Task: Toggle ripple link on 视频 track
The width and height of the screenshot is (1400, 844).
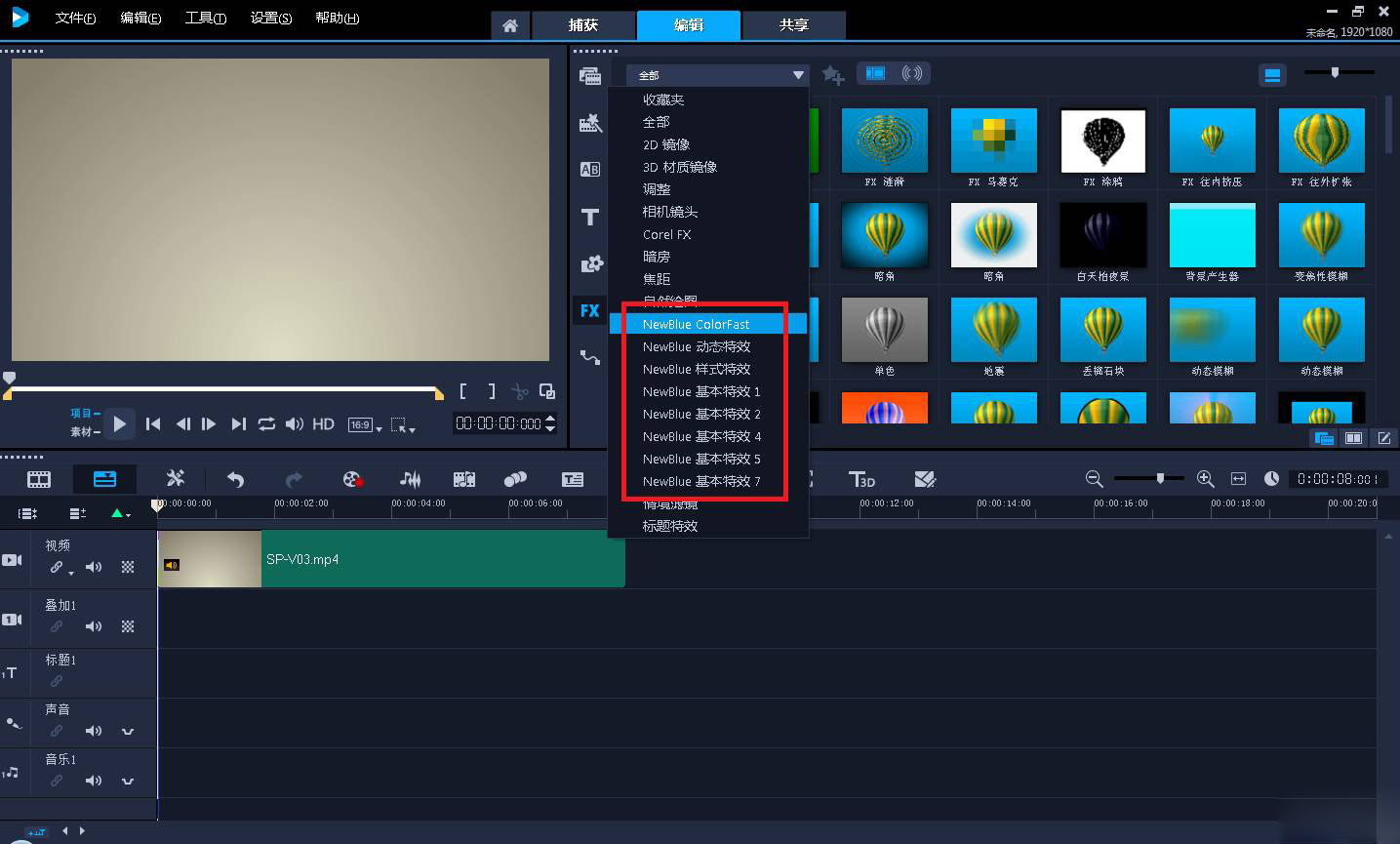Action: 58,567
